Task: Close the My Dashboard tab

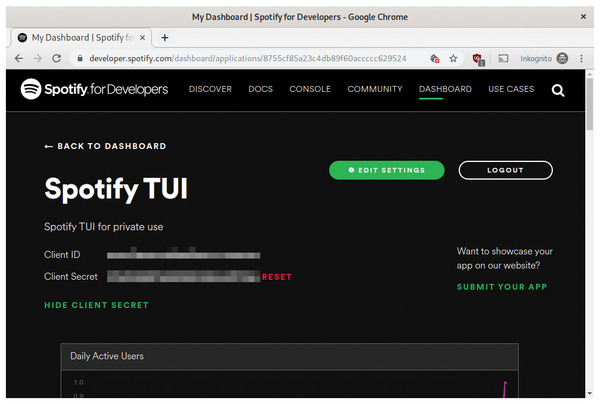Action: tap(142, 38)
